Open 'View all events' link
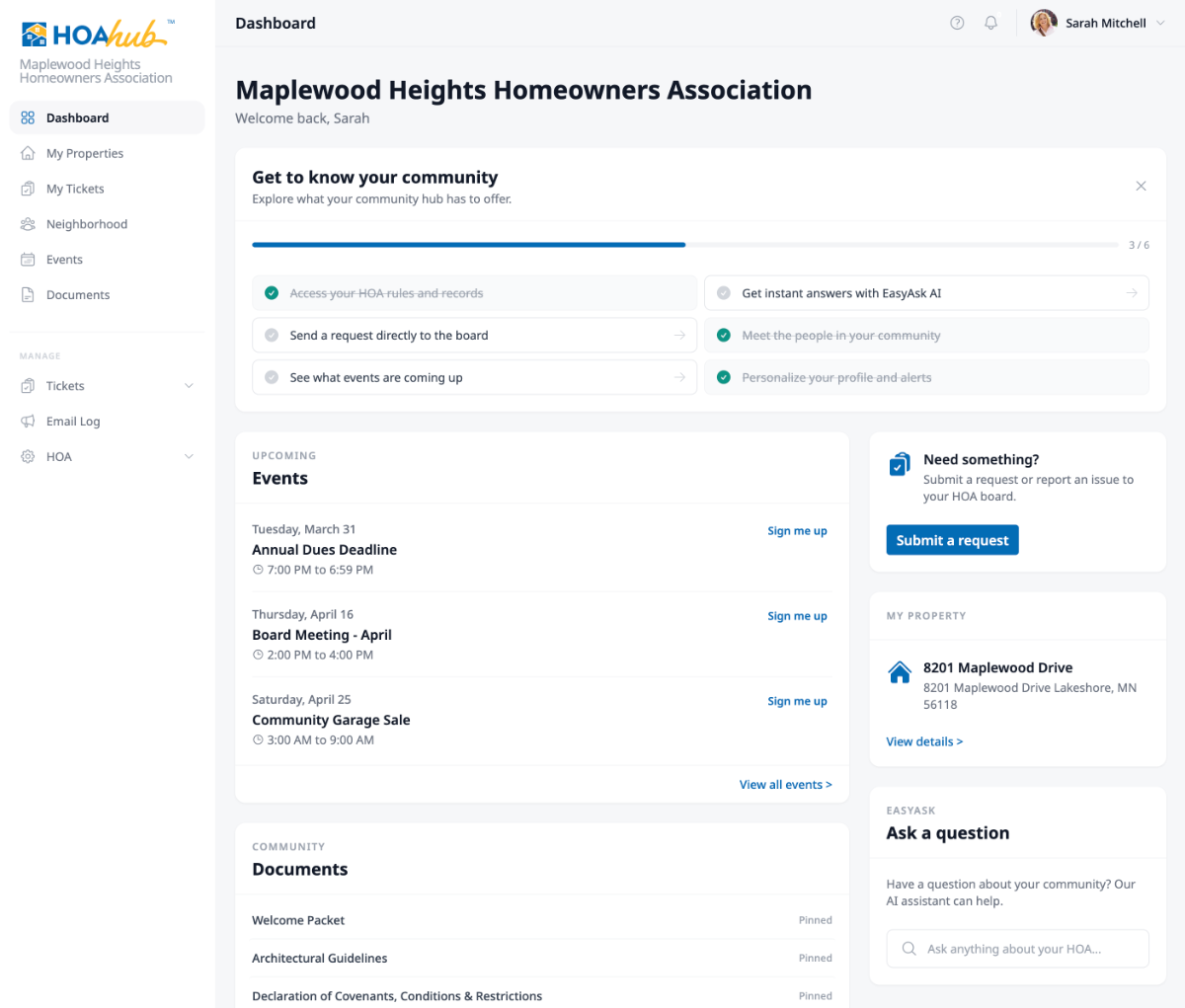Viewport: 1185px width, 1008px height. point(785,784)
